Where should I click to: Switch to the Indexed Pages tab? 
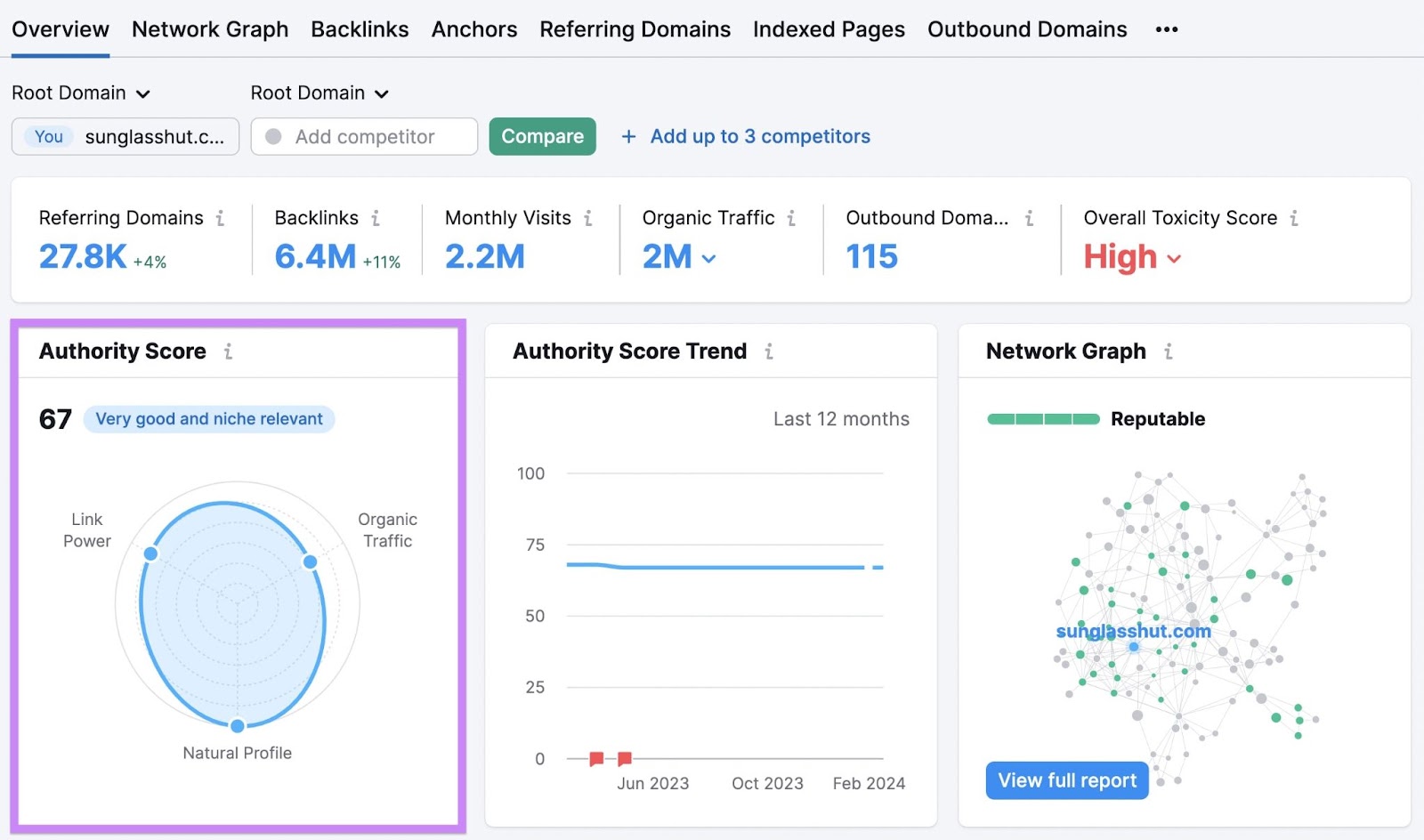point(828,28)
